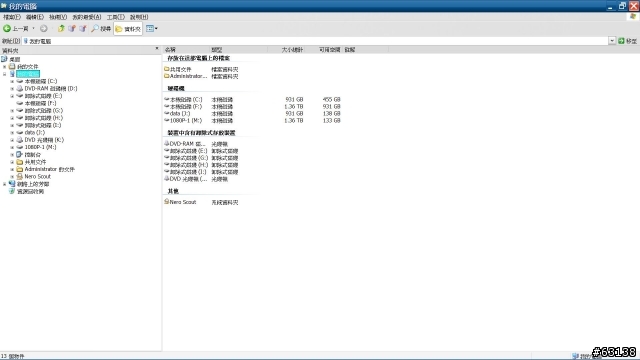The height and width of the screenshot is (360, 640).
Task: Select 資源回收筒 in the tree
Action: click(x=30, y=191)
